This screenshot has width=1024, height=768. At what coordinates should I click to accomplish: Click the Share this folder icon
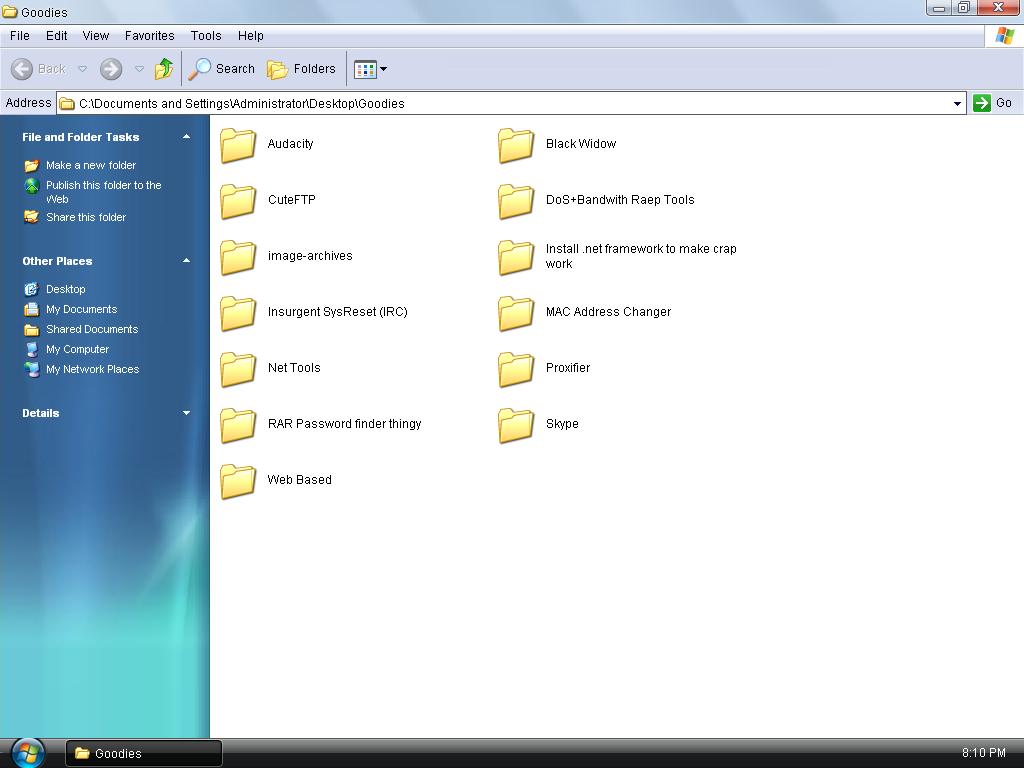coord(31,217)
